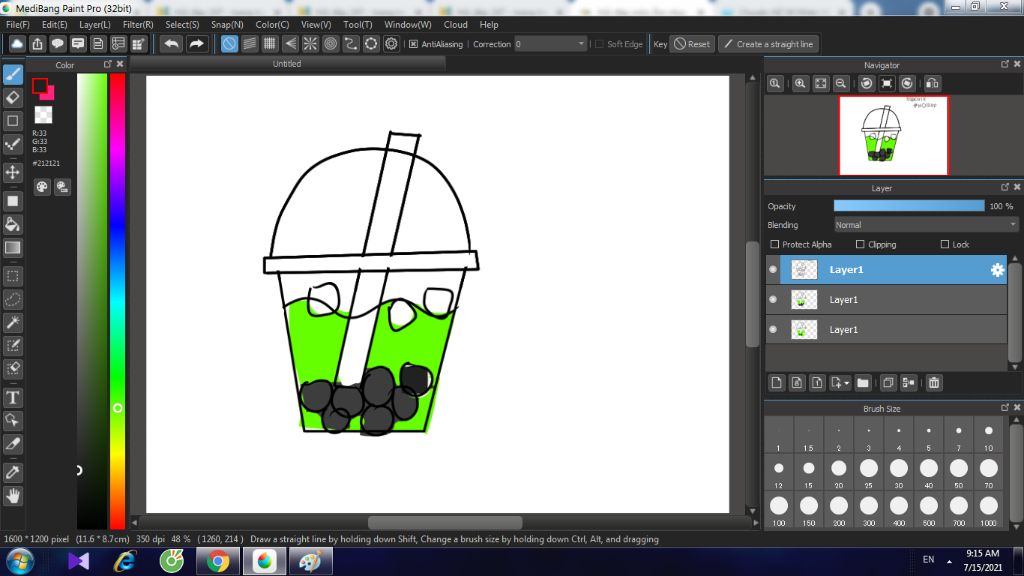Image resolution: width=1024 pixels, height=576 pixels.
Task: Select the Bucket fill tool
Action: [x=13, y=224]
